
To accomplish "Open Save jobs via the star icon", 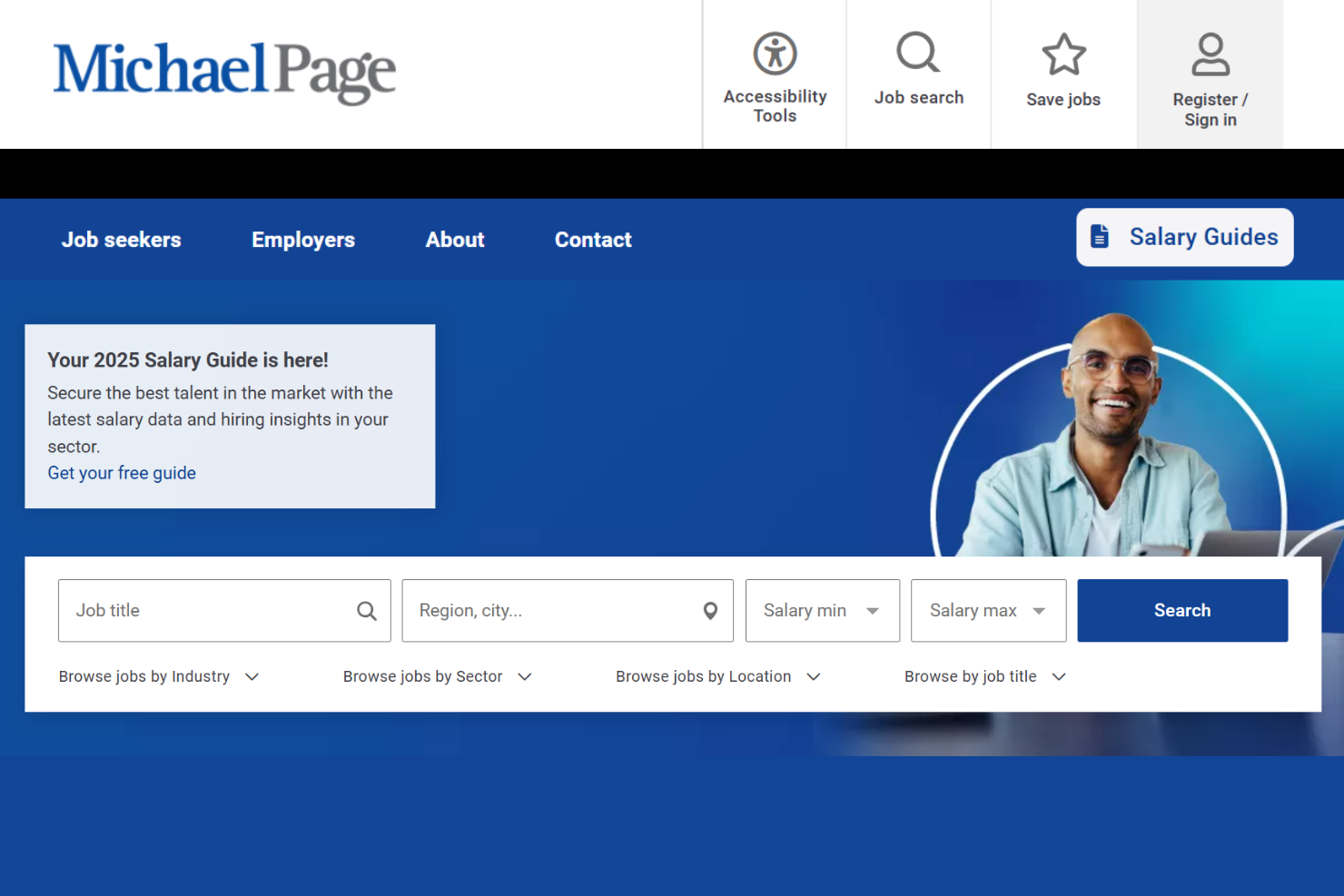I will (1062, 54).
